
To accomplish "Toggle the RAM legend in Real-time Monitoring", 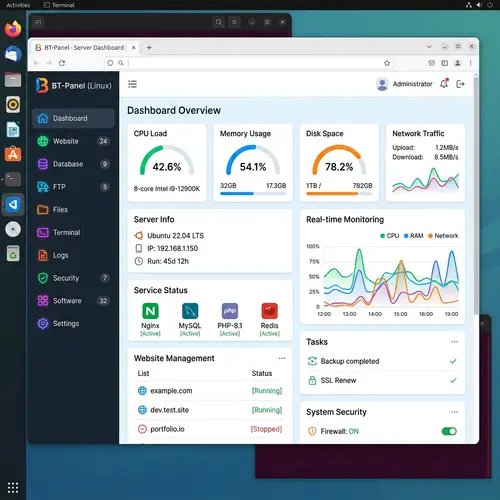I will pyautogui.click(x=413, y=236).
